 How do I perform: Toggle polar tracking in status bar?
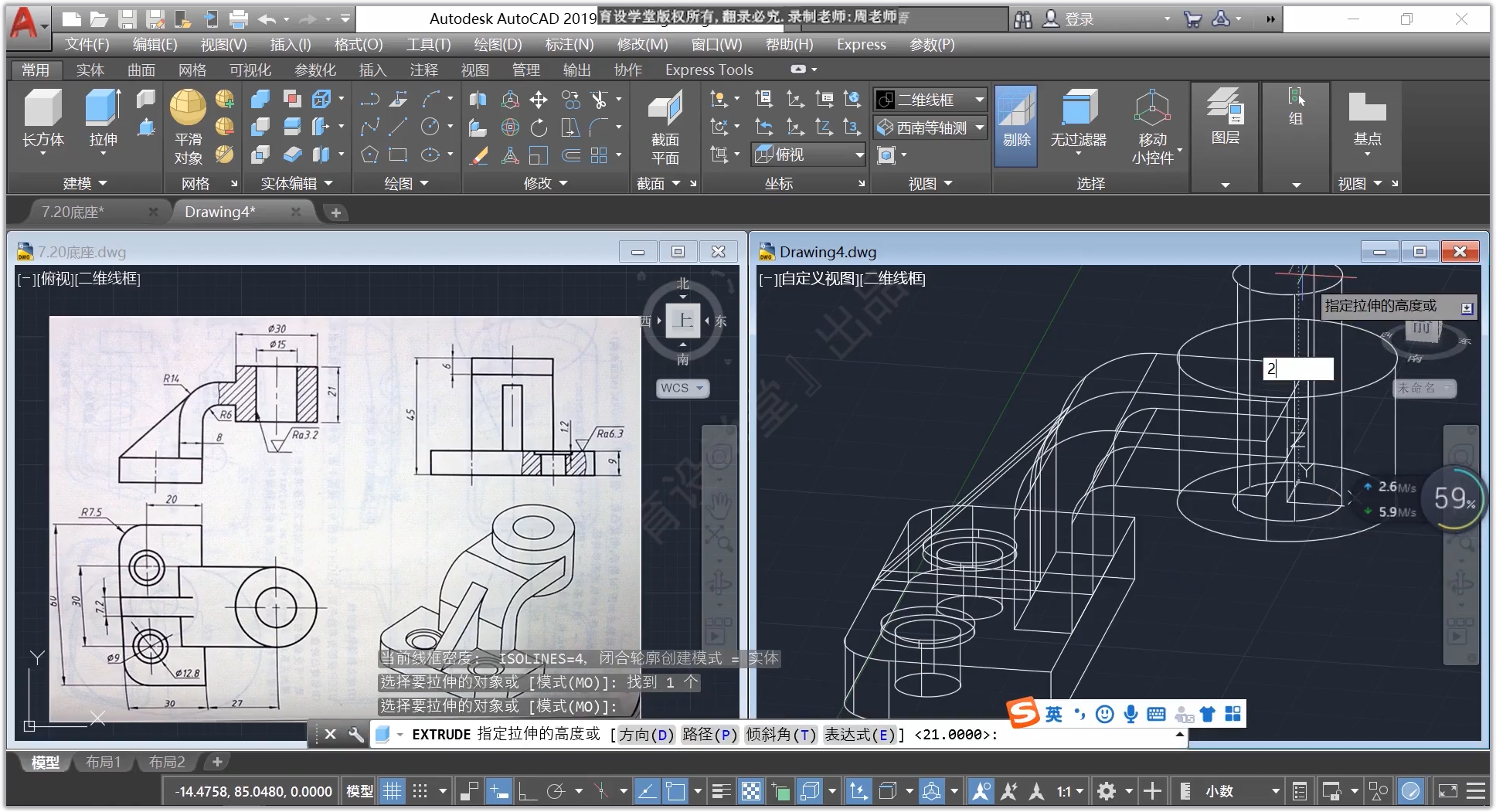(556, 790)
